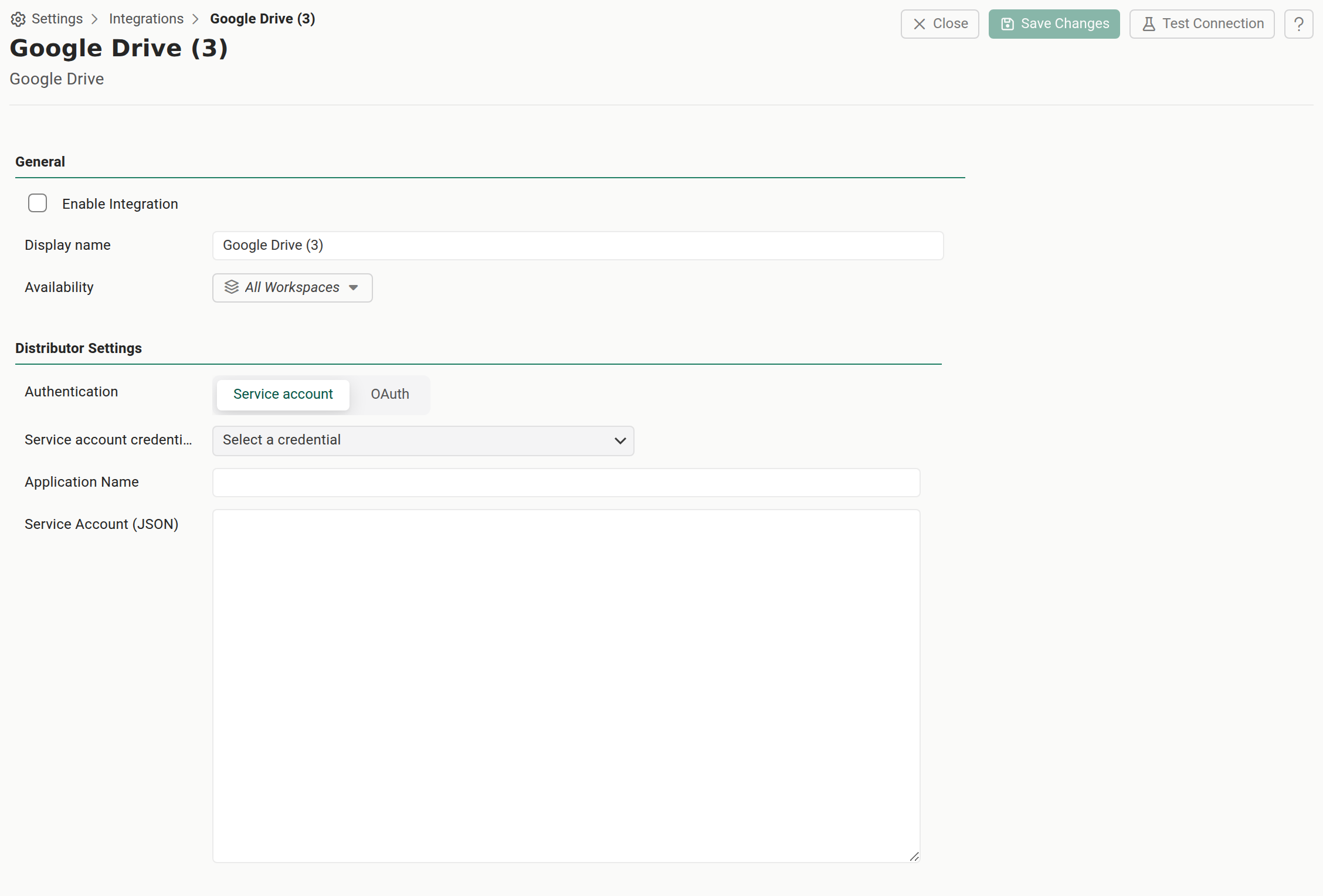Click the Display name label

[x=67, y=245]
